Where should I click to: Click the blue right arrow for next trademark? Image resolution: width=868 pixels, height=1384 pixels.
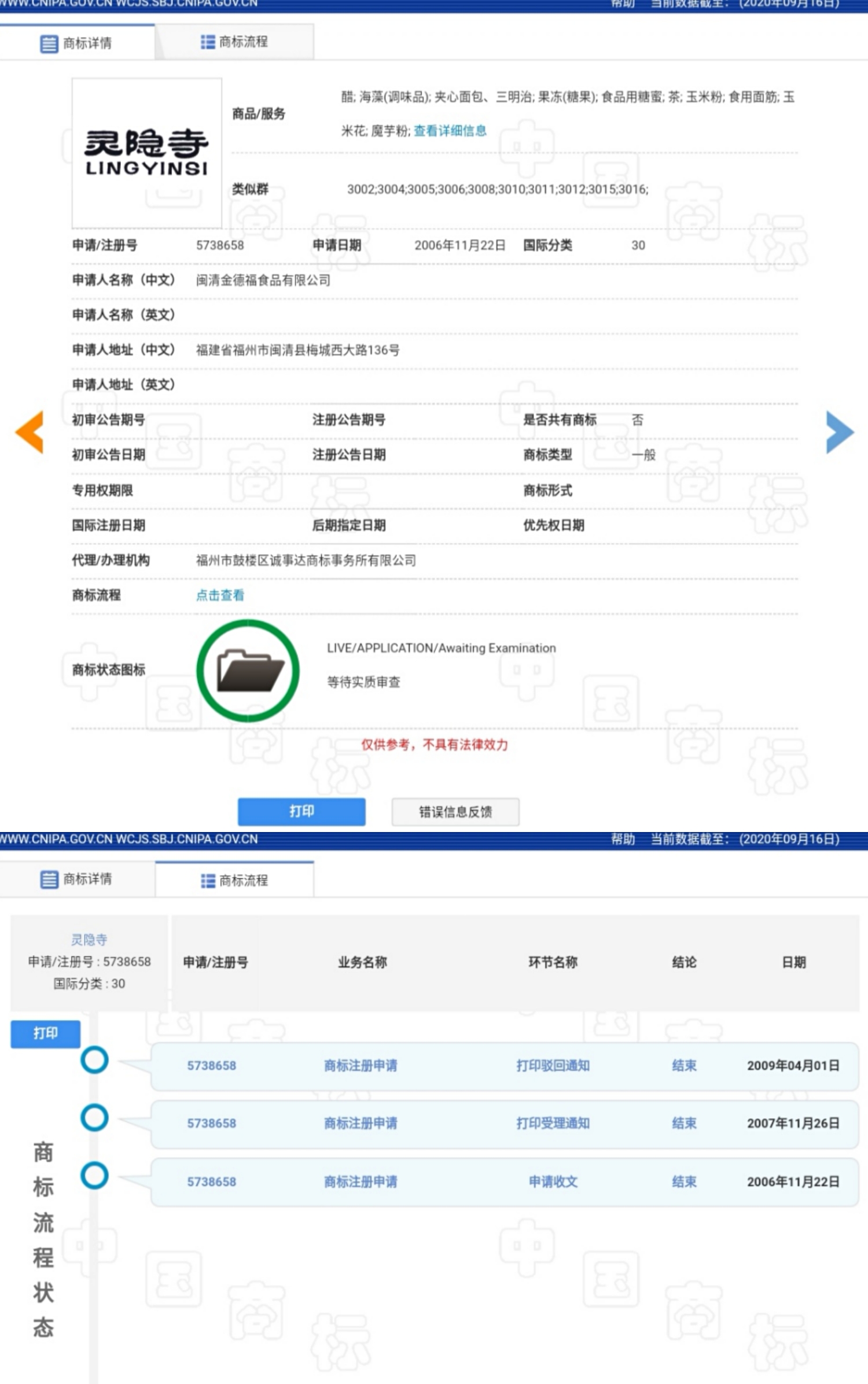tap(839, 432)
